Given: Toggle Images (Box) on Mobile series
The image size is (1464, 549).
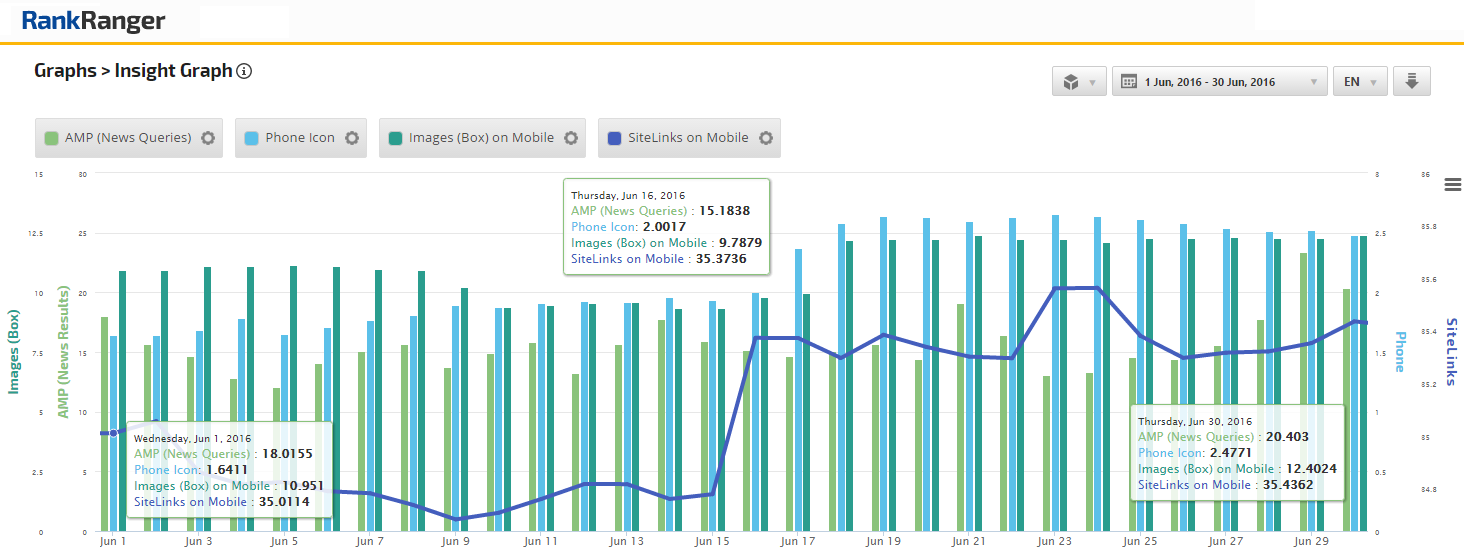Looking at the screenshot, I should pyautogui.click(x=480, y=138).
